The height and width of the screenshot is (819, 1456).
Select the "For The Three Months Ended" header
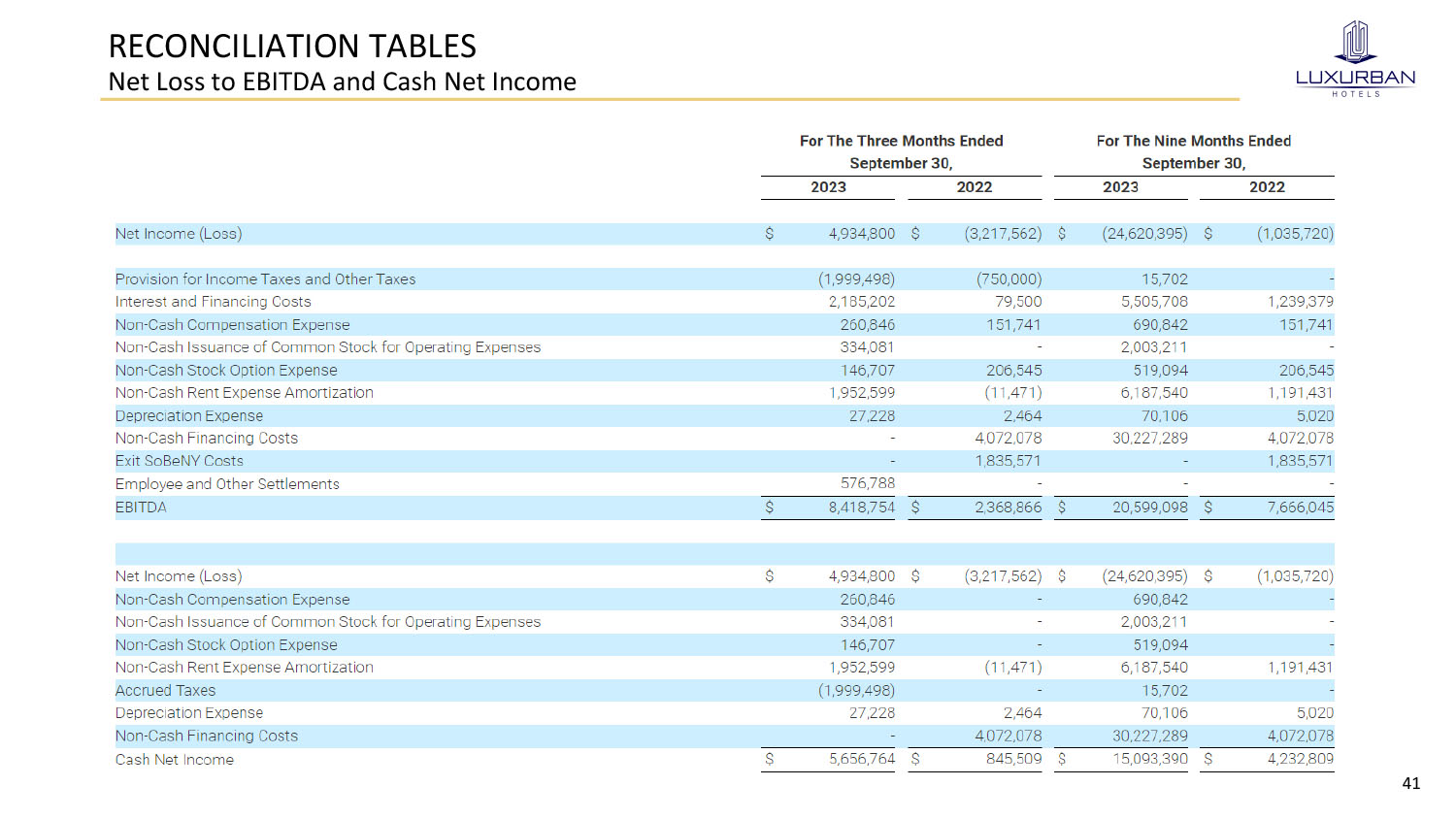click(901, 141)
